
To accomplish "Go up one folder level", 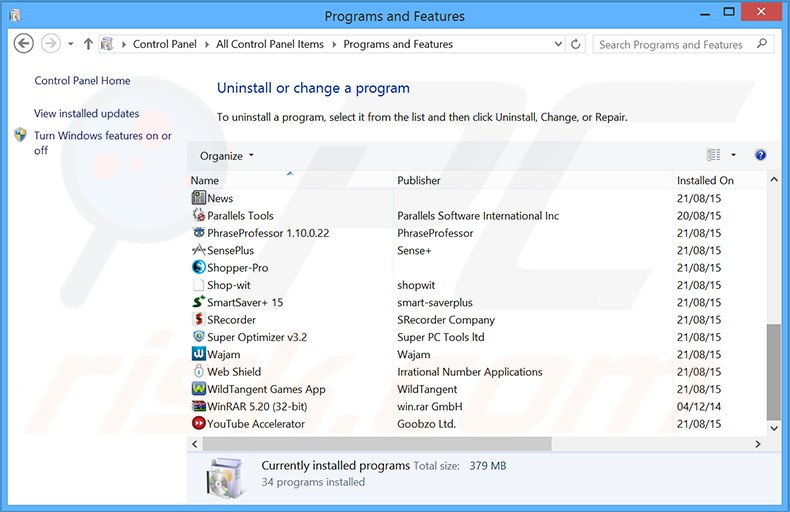I will click(x=88, y=44).
